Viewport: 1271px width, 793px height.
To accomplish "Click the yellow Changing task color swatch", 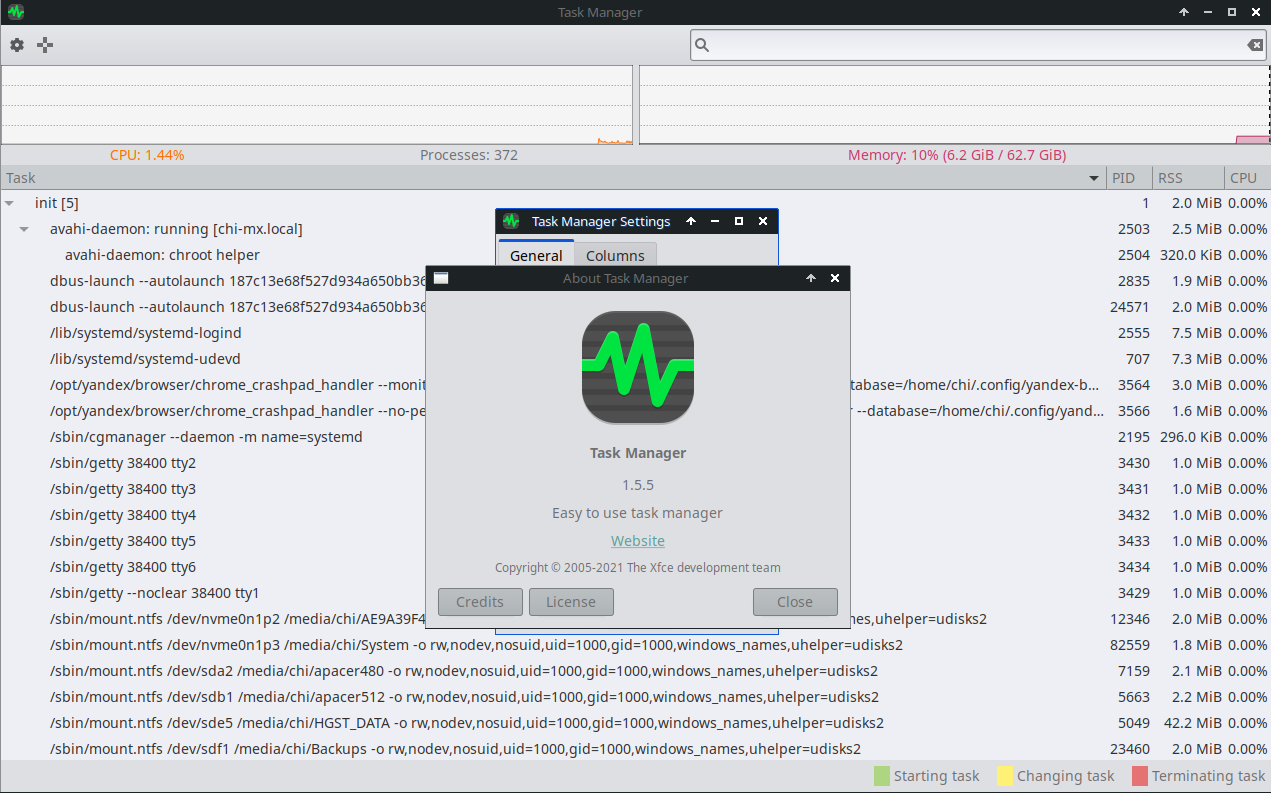I will click(1005, 776).
